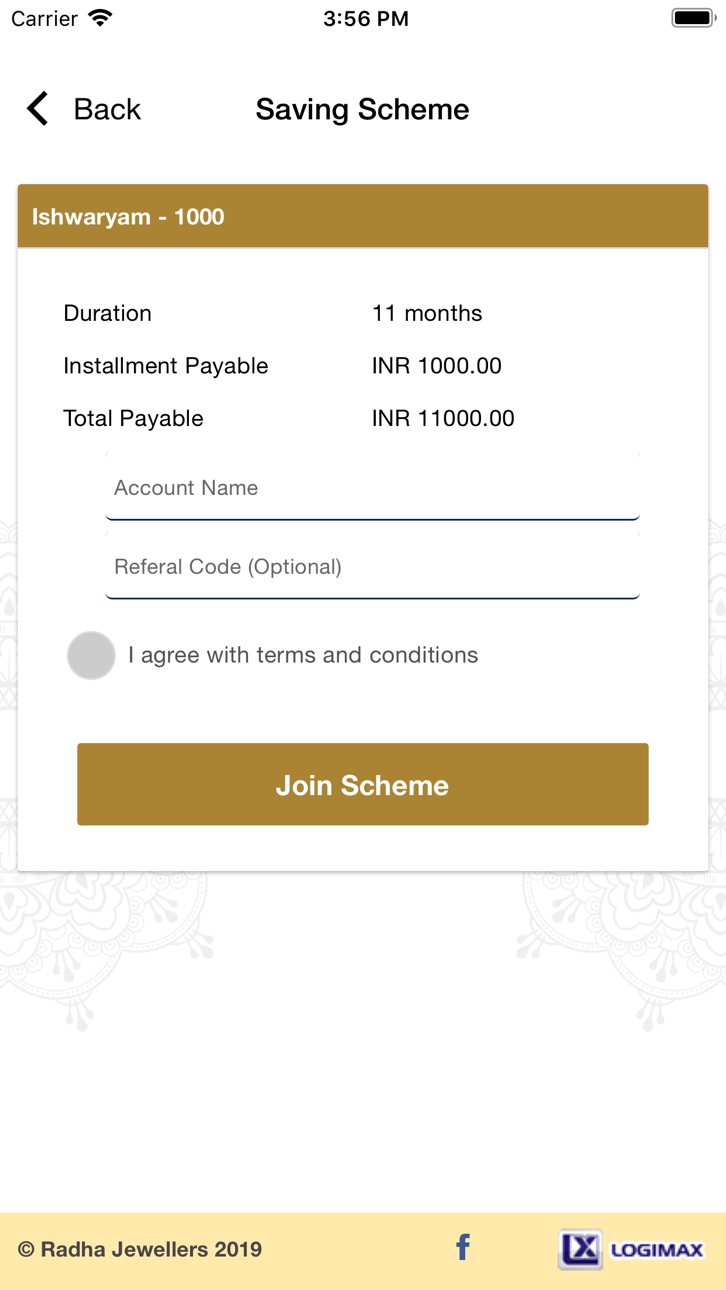
Task: Tap the 'I agree with terms' label
Action: coord(303,655)
